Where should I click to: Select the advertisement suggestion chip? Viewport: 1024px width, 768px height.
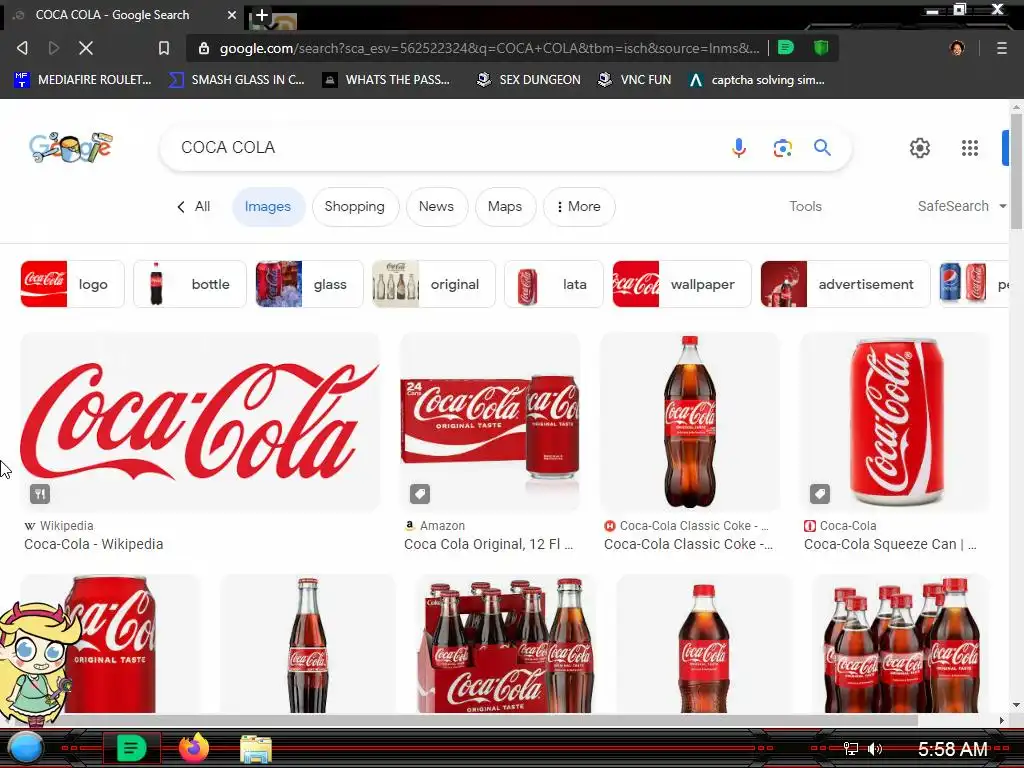(845, 284)
